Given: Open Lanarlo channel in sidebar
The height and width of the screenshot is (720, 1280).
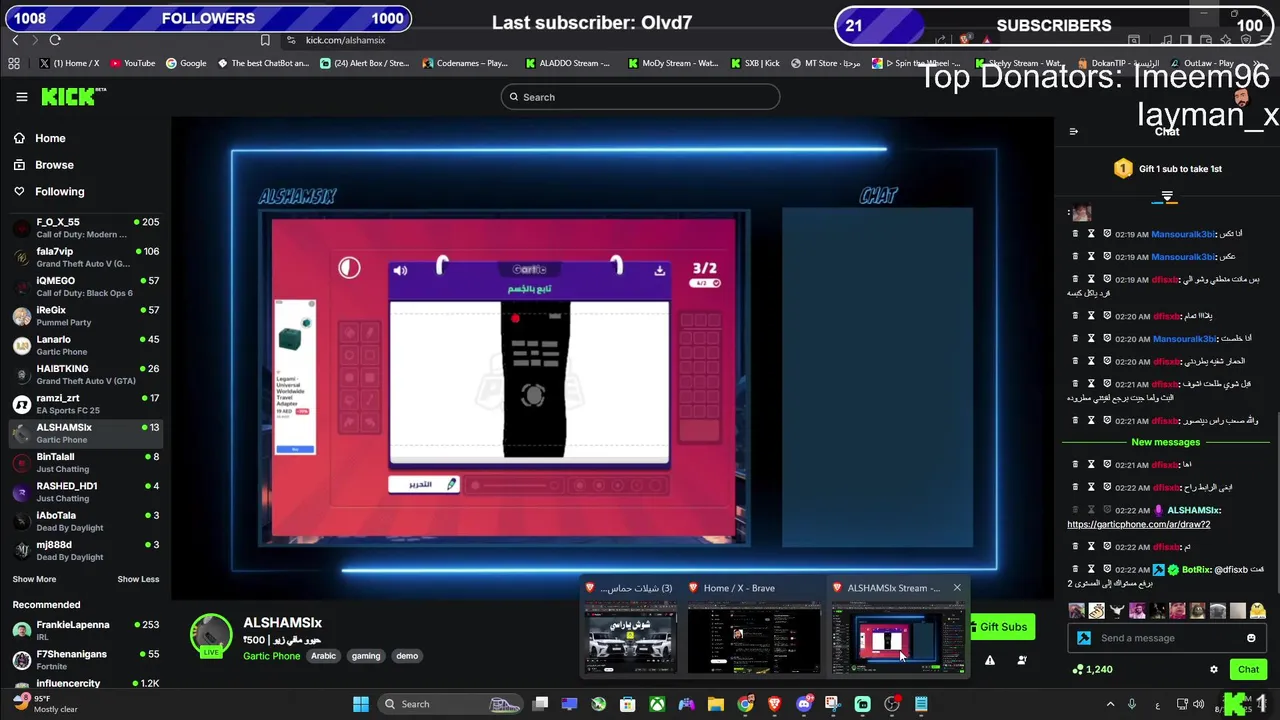Looking at the screenshot, I should click(85, 345).
